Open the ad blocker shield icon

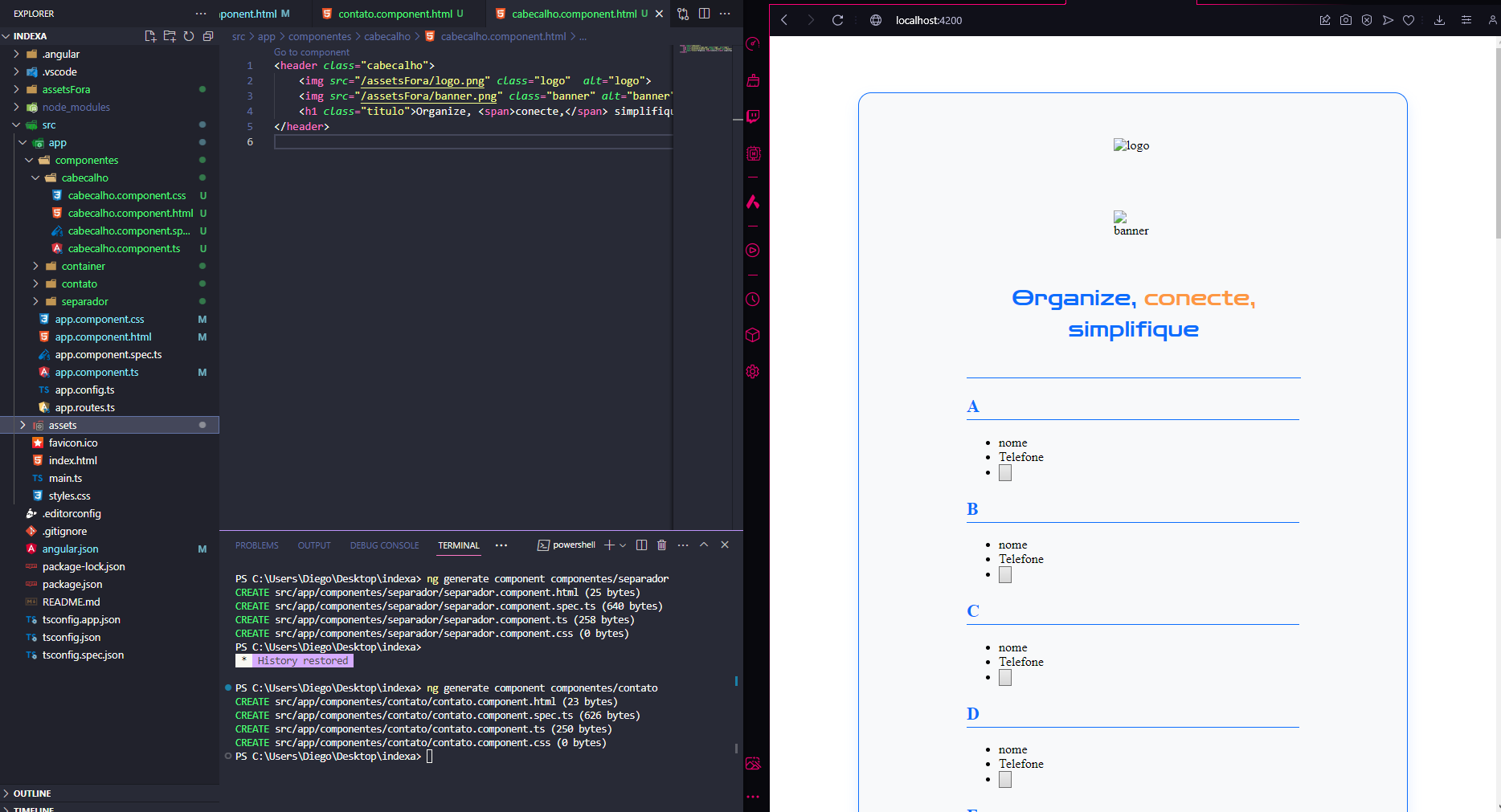tap(1367, 20)
